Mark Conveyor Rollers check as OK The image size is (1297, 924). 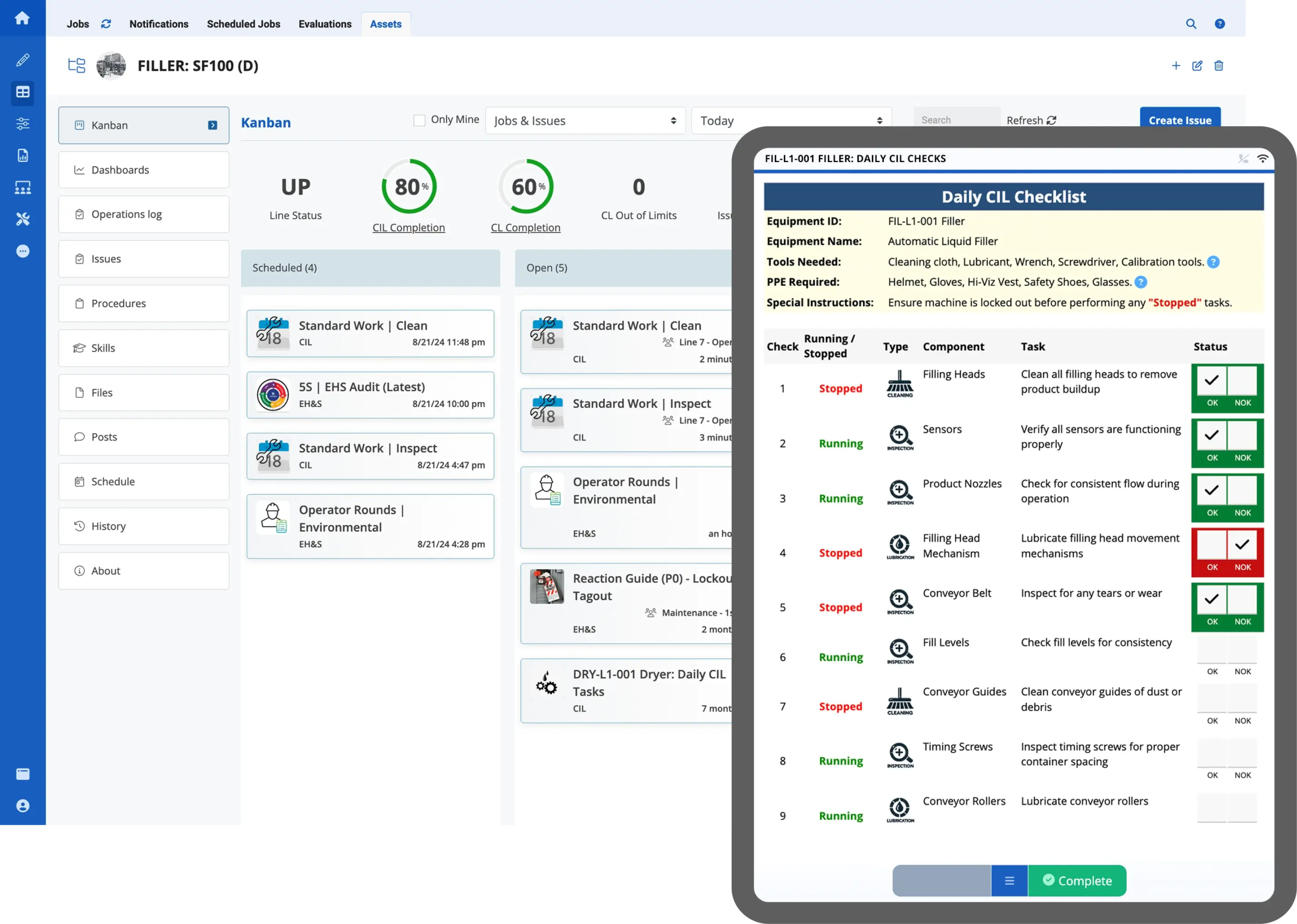tap(1212, 808)
